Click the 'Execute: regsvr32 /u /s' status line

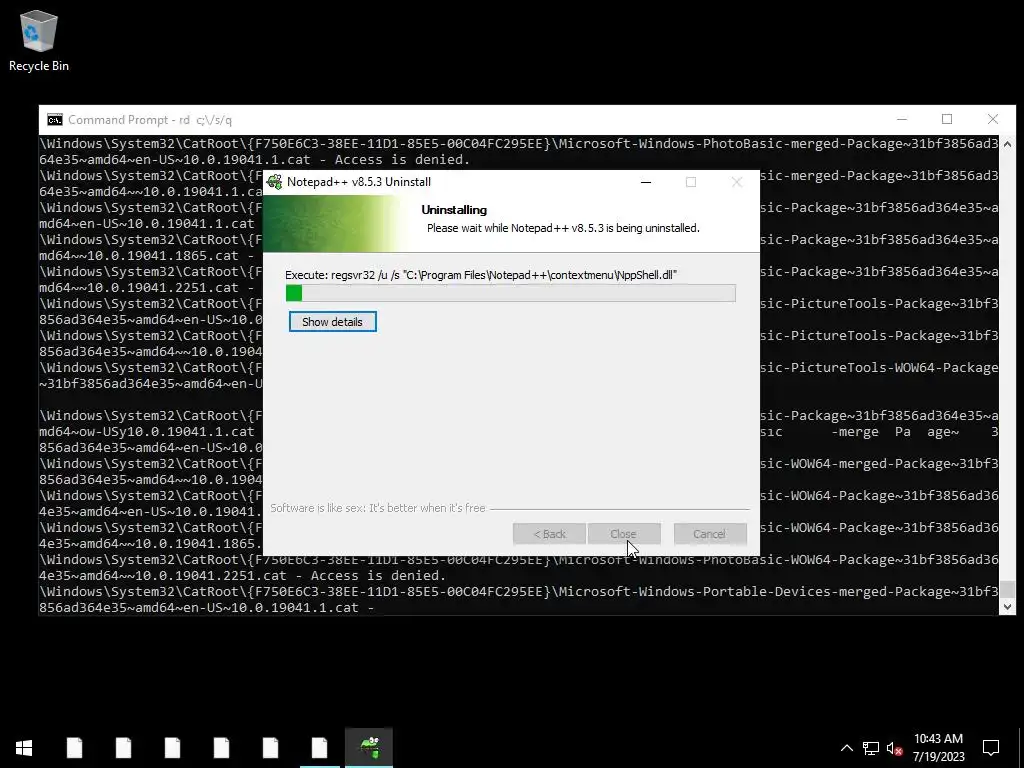(x=481, y=275)
